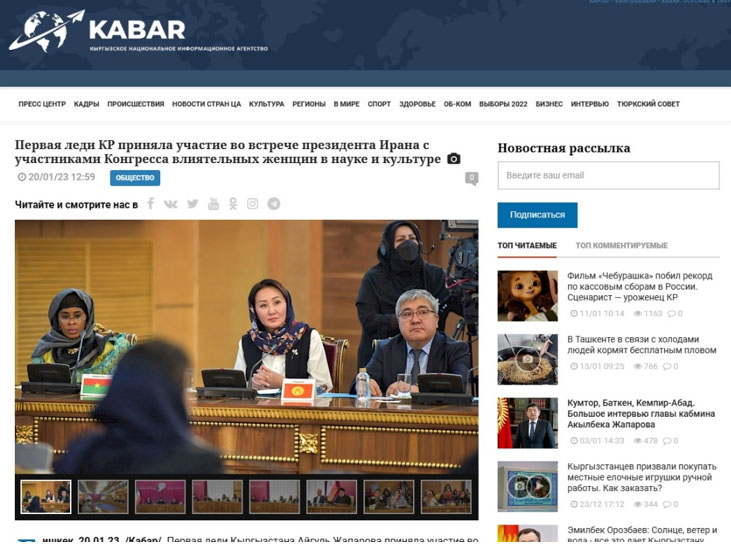
Task: Open the YouTube social icon
Action: [x=213, y=204]
